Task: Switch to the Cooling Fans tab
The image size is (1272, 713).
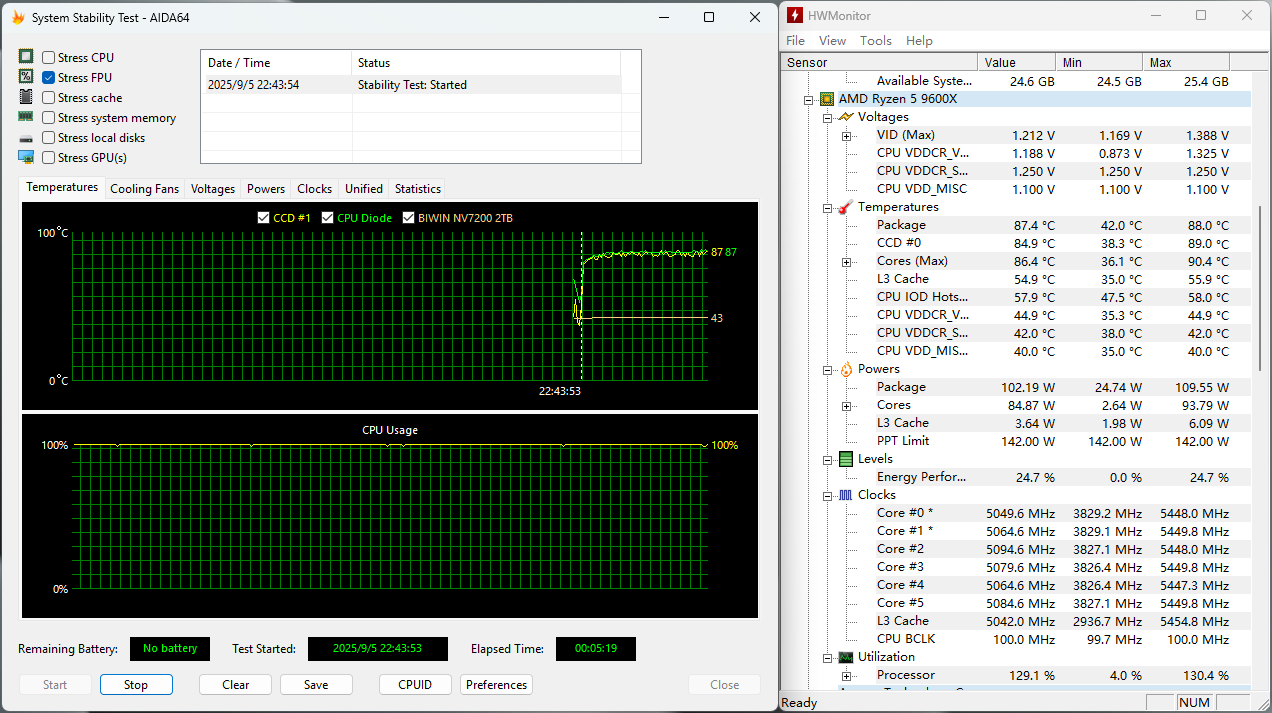Action: (144, 189)
